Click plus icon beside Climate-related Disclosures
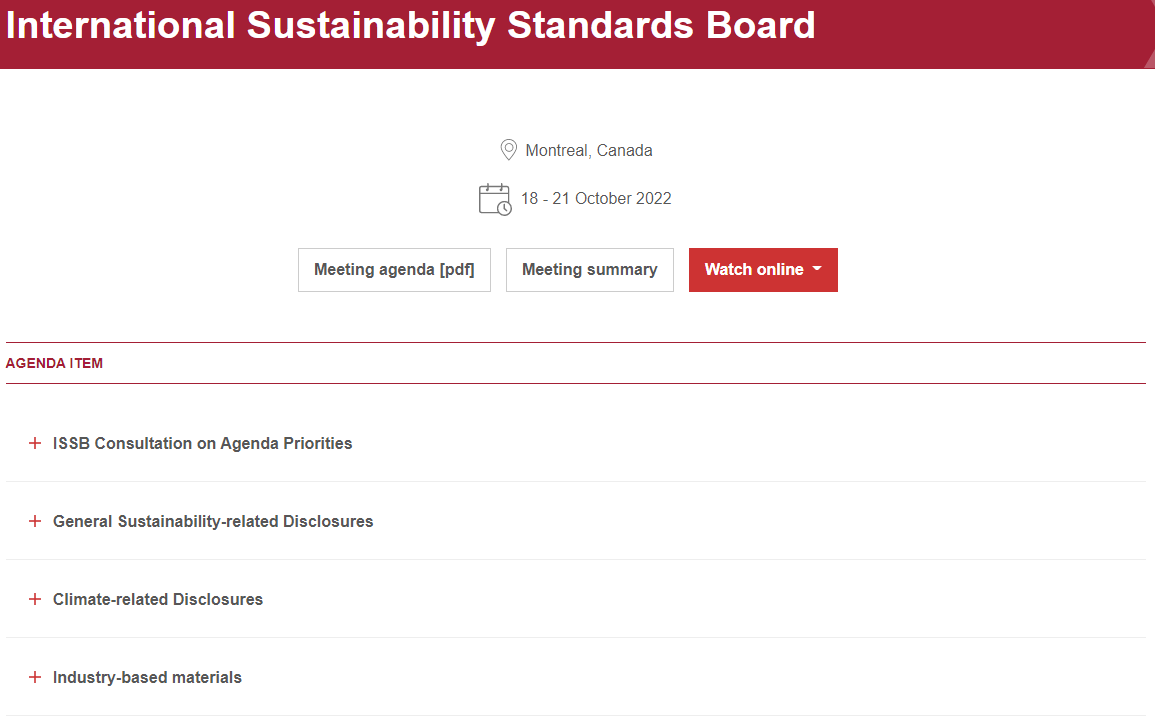The image size is (1155, 723). tap(35, 599)
